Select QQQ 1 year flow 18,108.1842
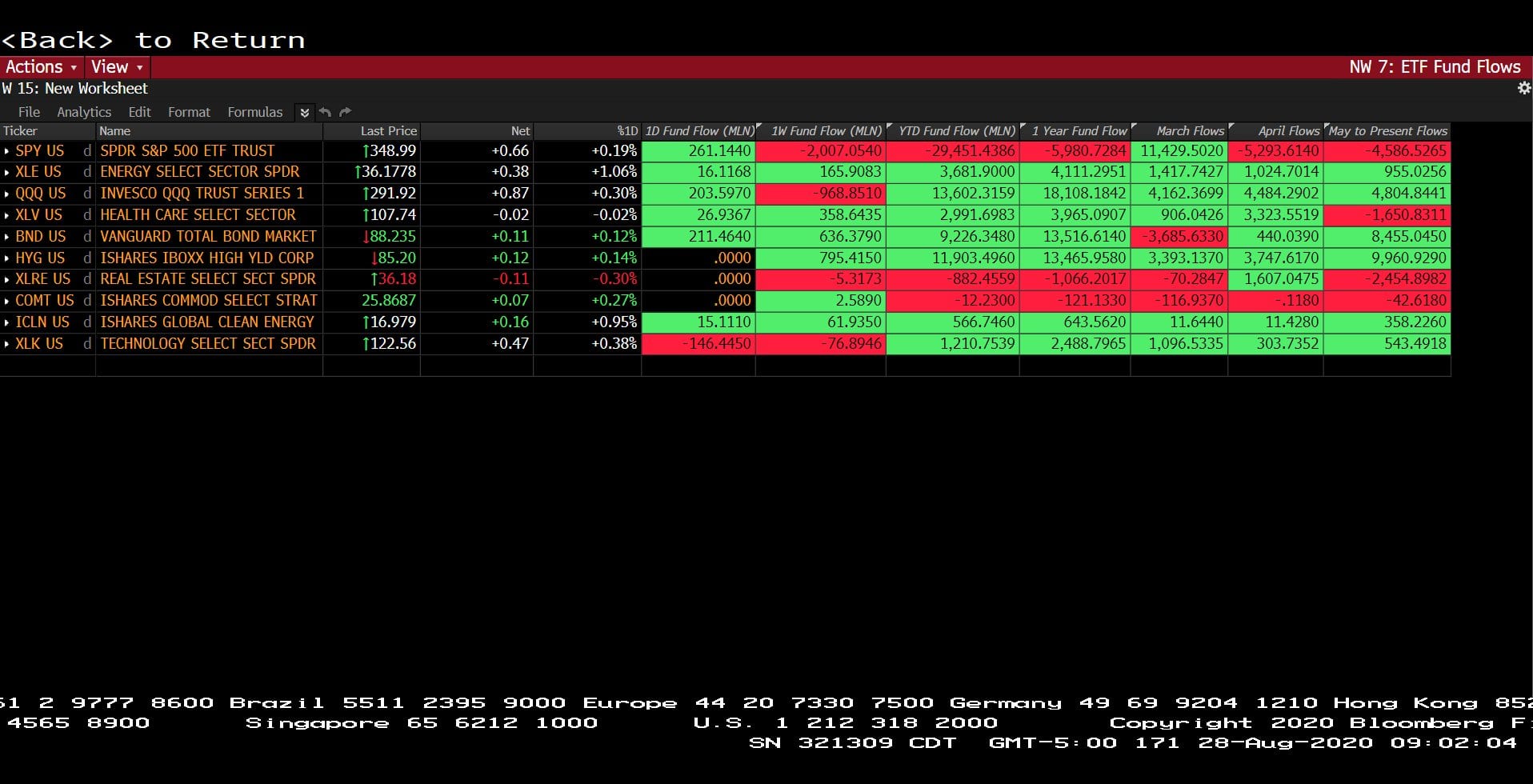This screenshot has height=784, width=1533. [1075, 194]
